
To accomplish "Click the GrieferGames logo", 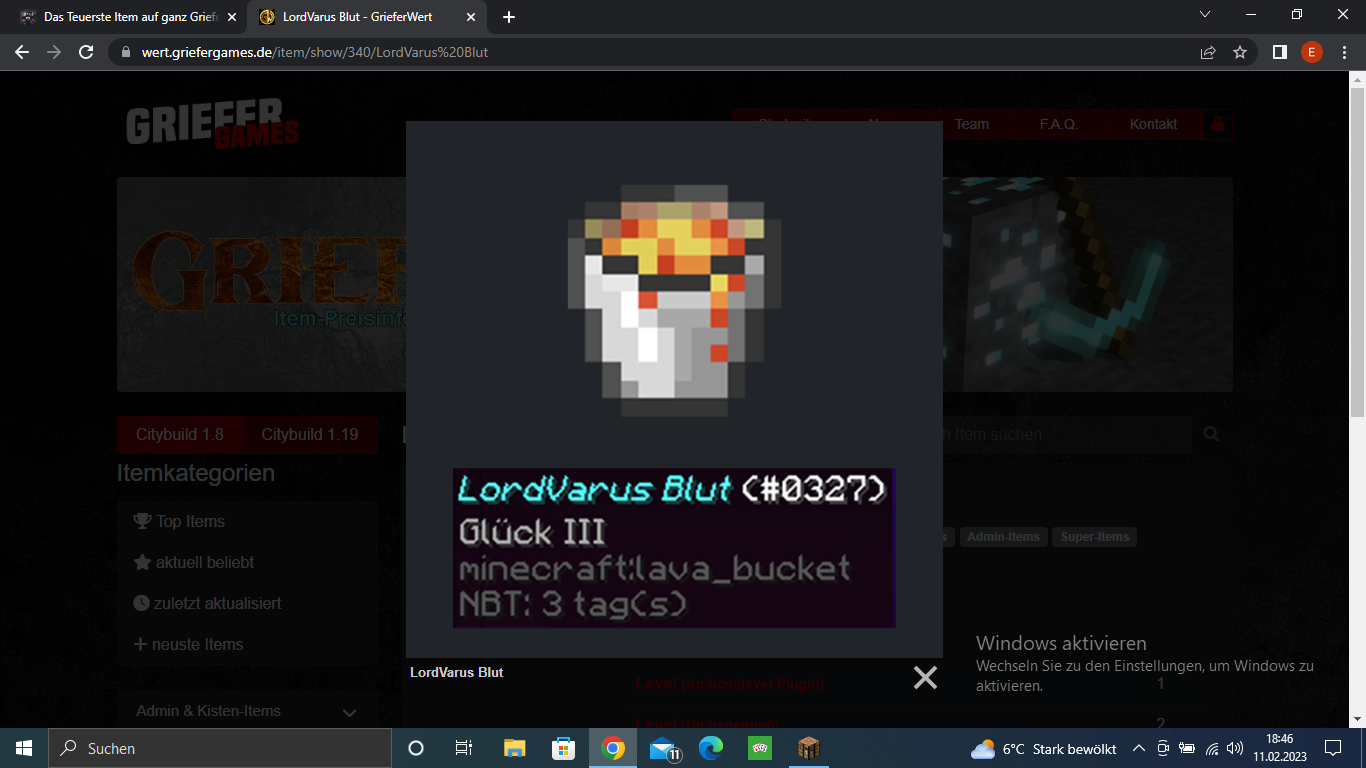I will [212, 124].
